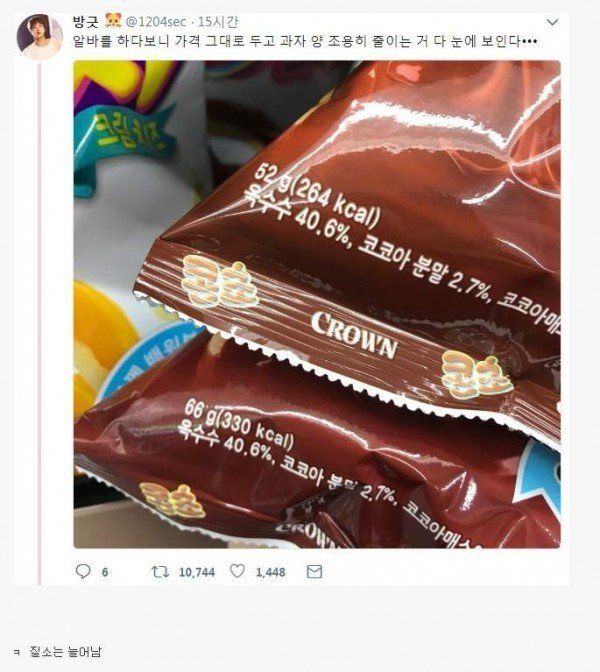This screenshot has width=600, height=672.
Task: Click the display name 방긋
Action: click(86, 21)
